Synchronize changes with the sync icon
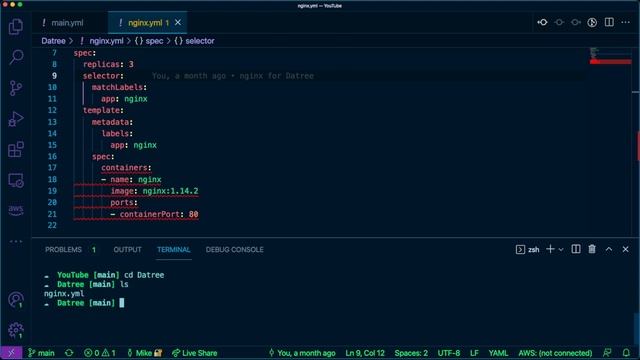The image size is (640, 360). [69, 353]
